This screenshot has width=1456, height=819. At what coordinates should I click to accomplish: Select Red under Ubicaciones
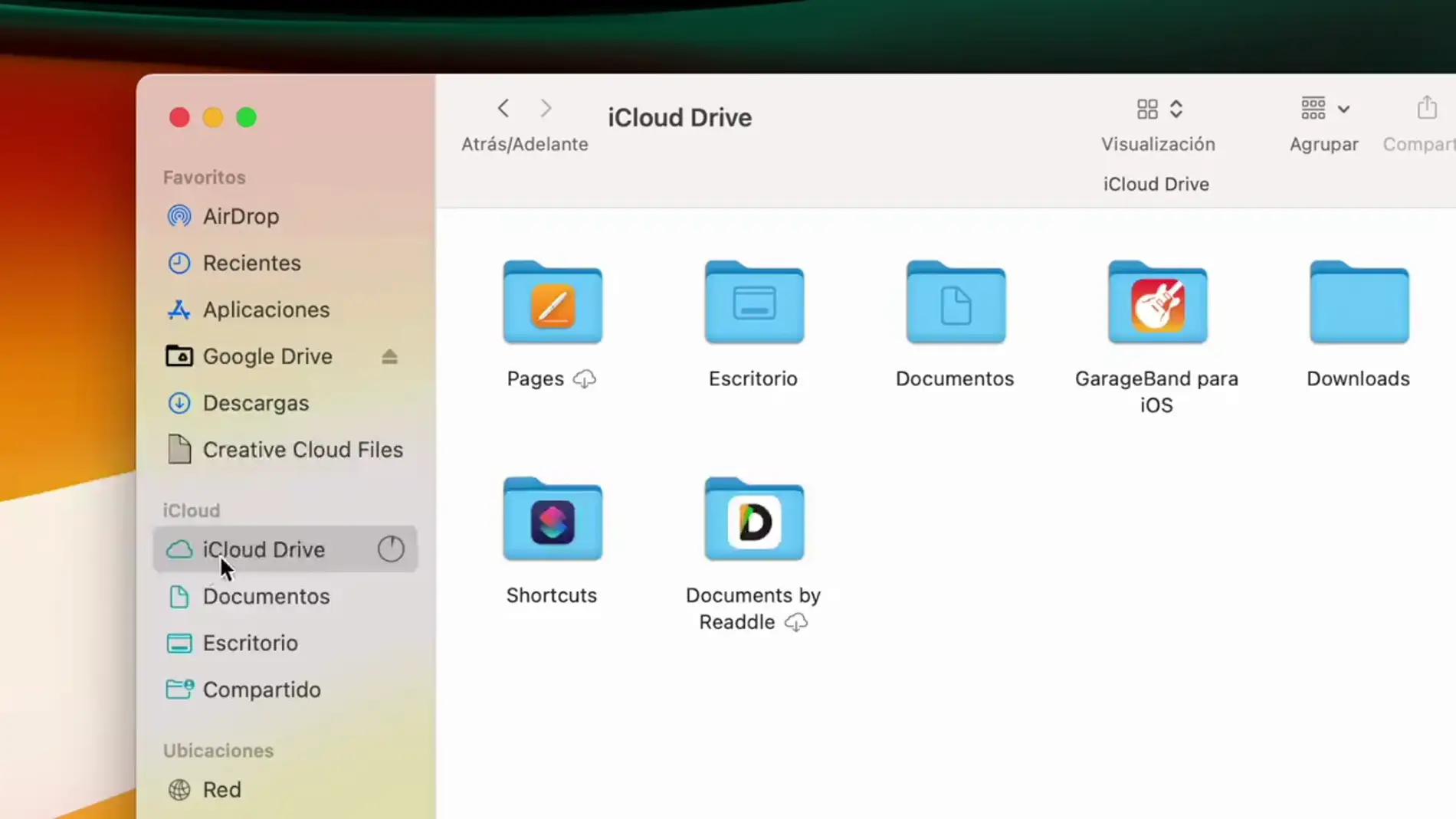(221, 789)
